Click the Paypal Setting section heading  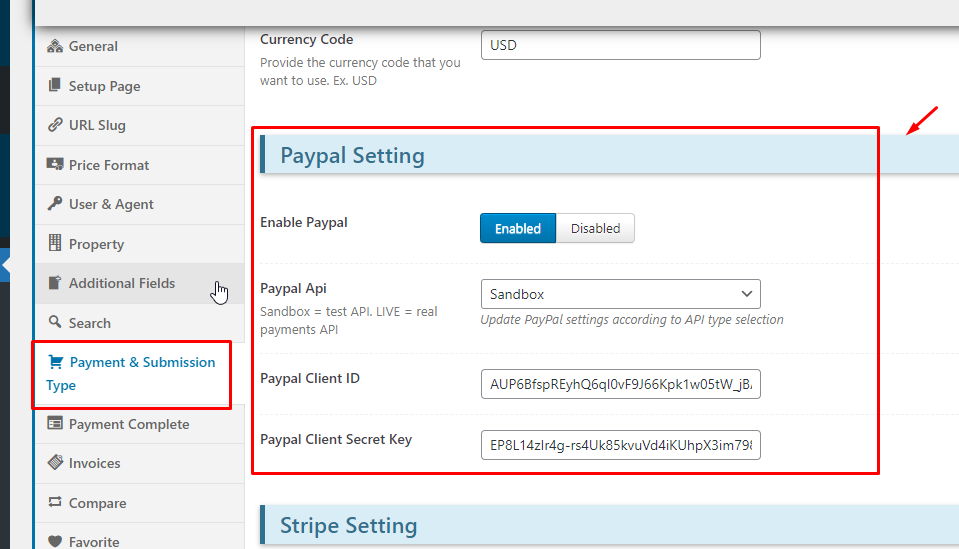[x=352, y=155]
